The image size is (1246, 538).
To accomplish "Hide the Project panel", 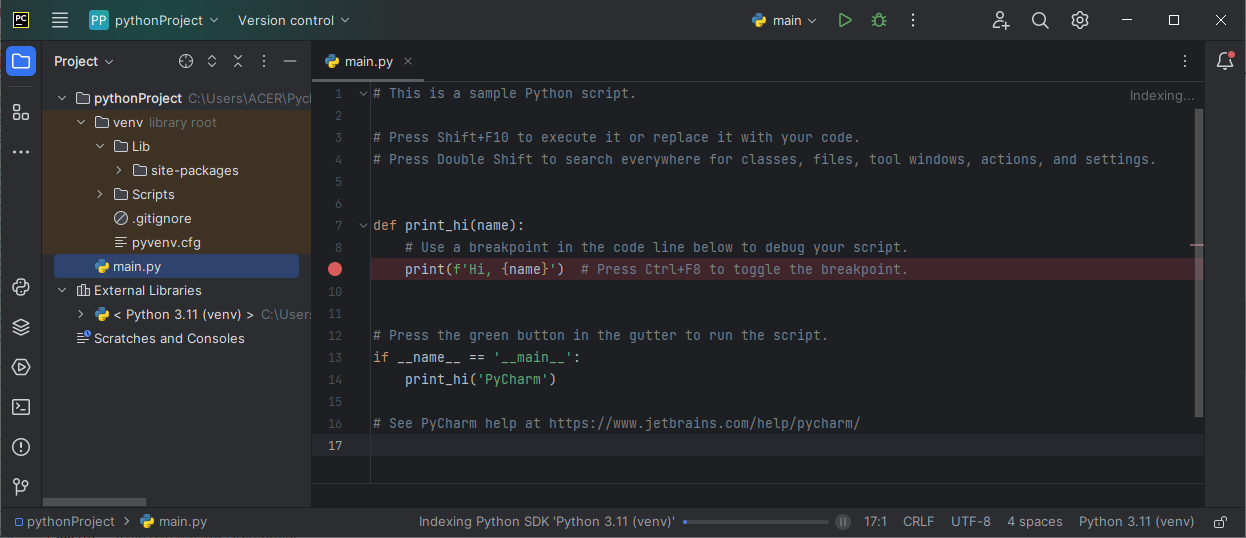I will [290, 61].
